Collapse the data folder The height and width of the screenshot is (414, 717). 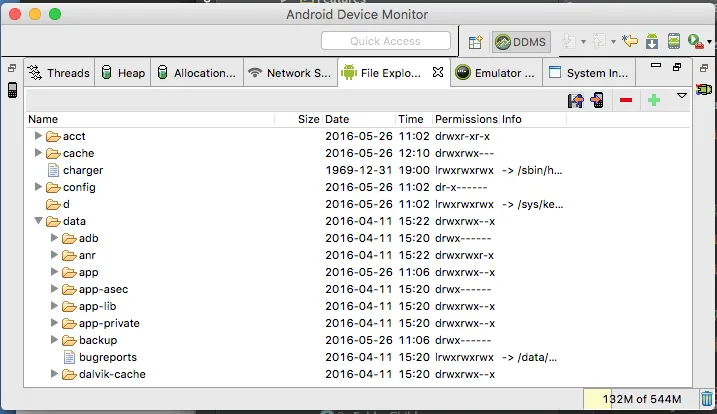(x=38, y=220)
